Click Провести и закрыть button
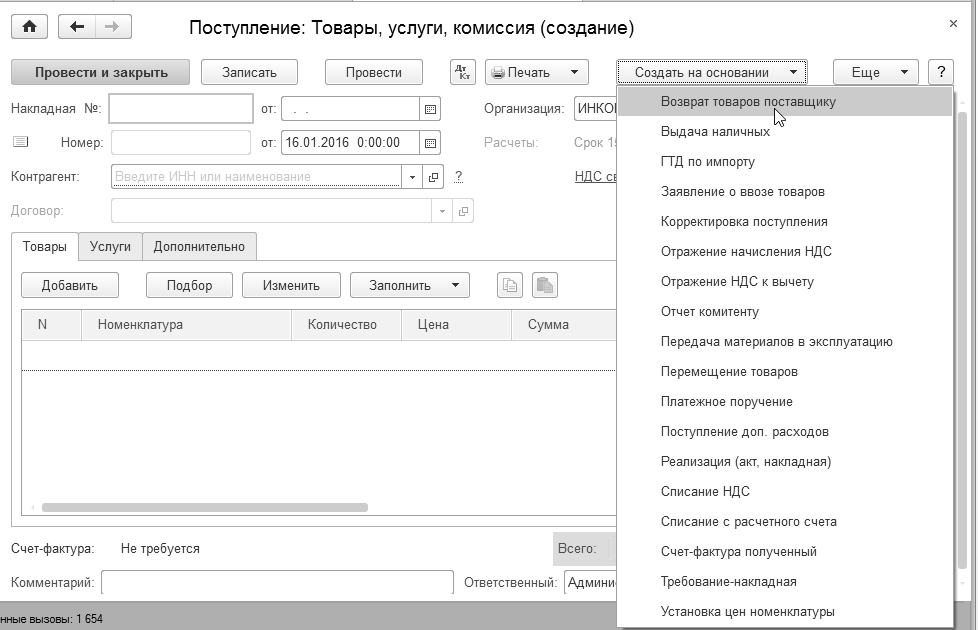This screenshot has height=630, width=978. (x=100, y=72)
